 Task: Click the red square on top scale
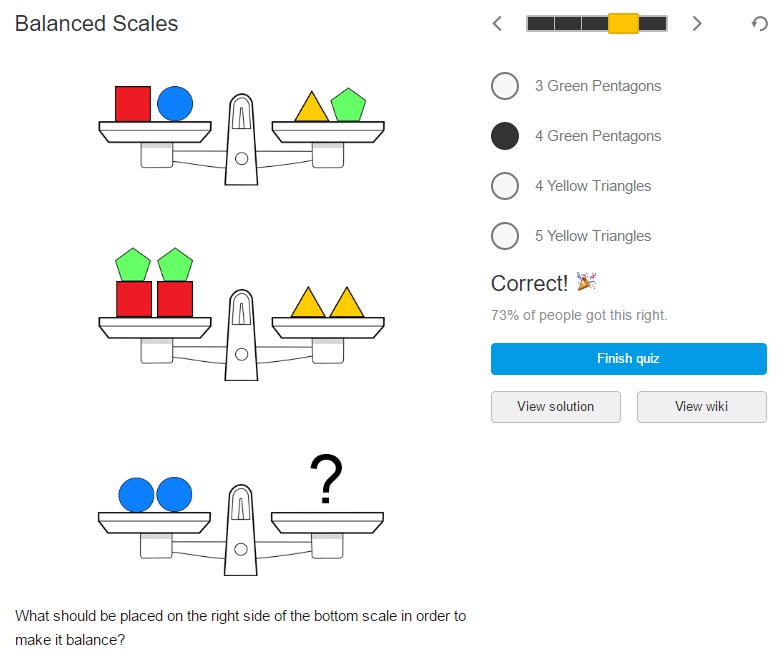pyautogui.click(x=132, y=103)
